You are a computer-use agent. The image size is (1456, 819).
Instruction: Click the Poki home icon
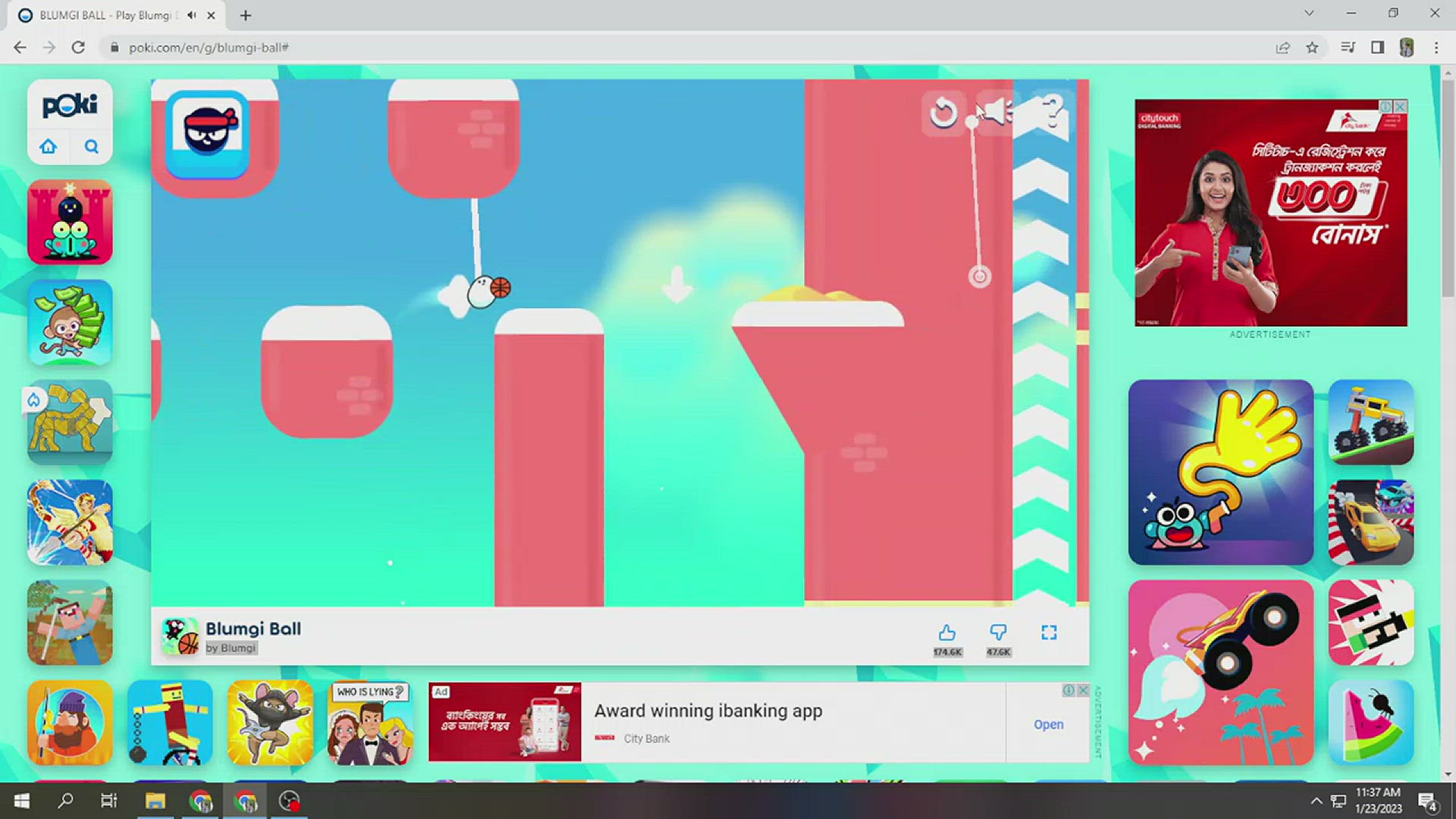coord(49,146)
